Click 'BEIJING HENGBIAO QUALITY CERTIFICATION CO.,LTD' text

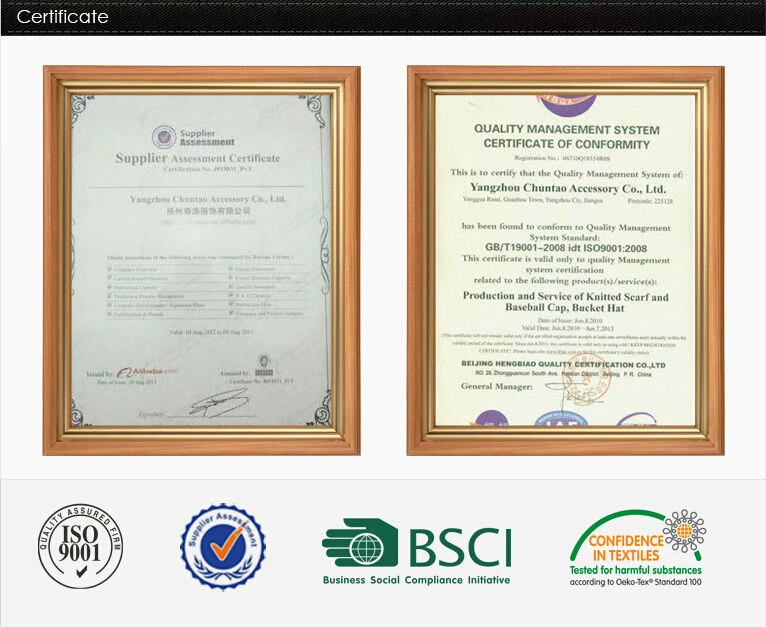[x=563, y=364]
